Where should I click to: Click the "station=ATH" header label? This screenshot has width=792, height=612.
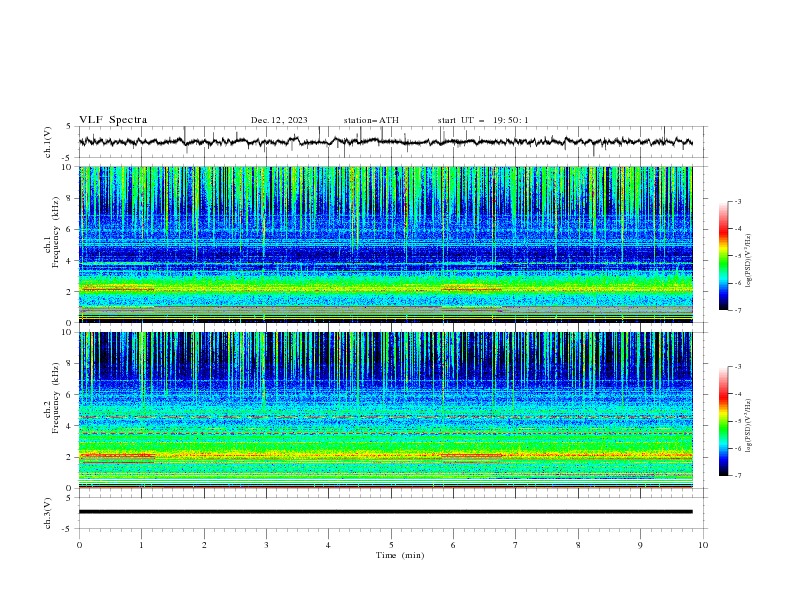(x=371, y=120)
